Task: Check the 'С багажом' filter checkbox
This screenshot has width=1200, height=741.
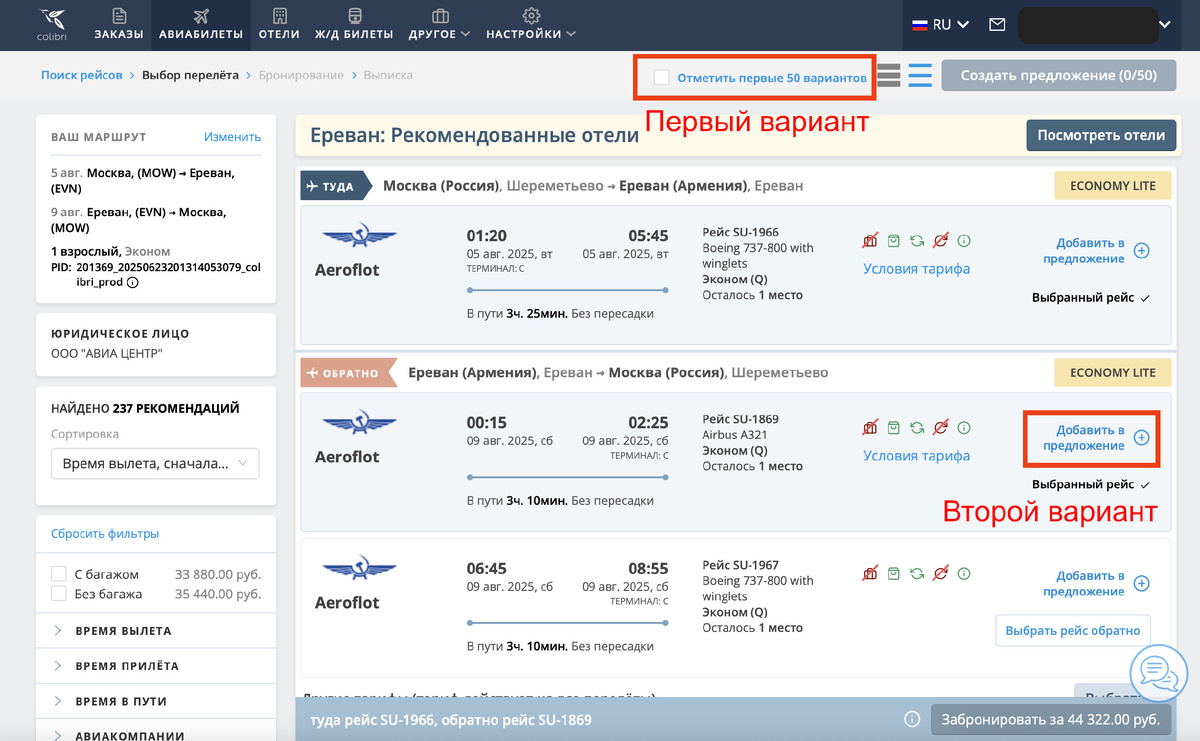Action: [x=58, y=573]
